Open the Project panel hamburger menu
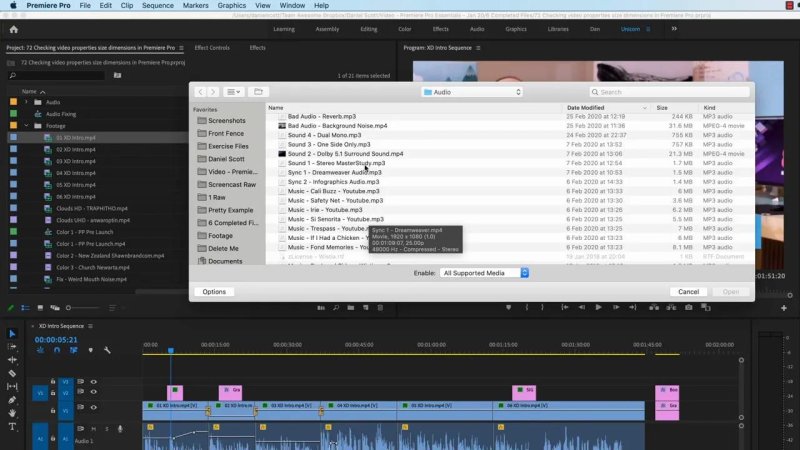The width and height of the screenshot is (800, 450). (181, 48)
